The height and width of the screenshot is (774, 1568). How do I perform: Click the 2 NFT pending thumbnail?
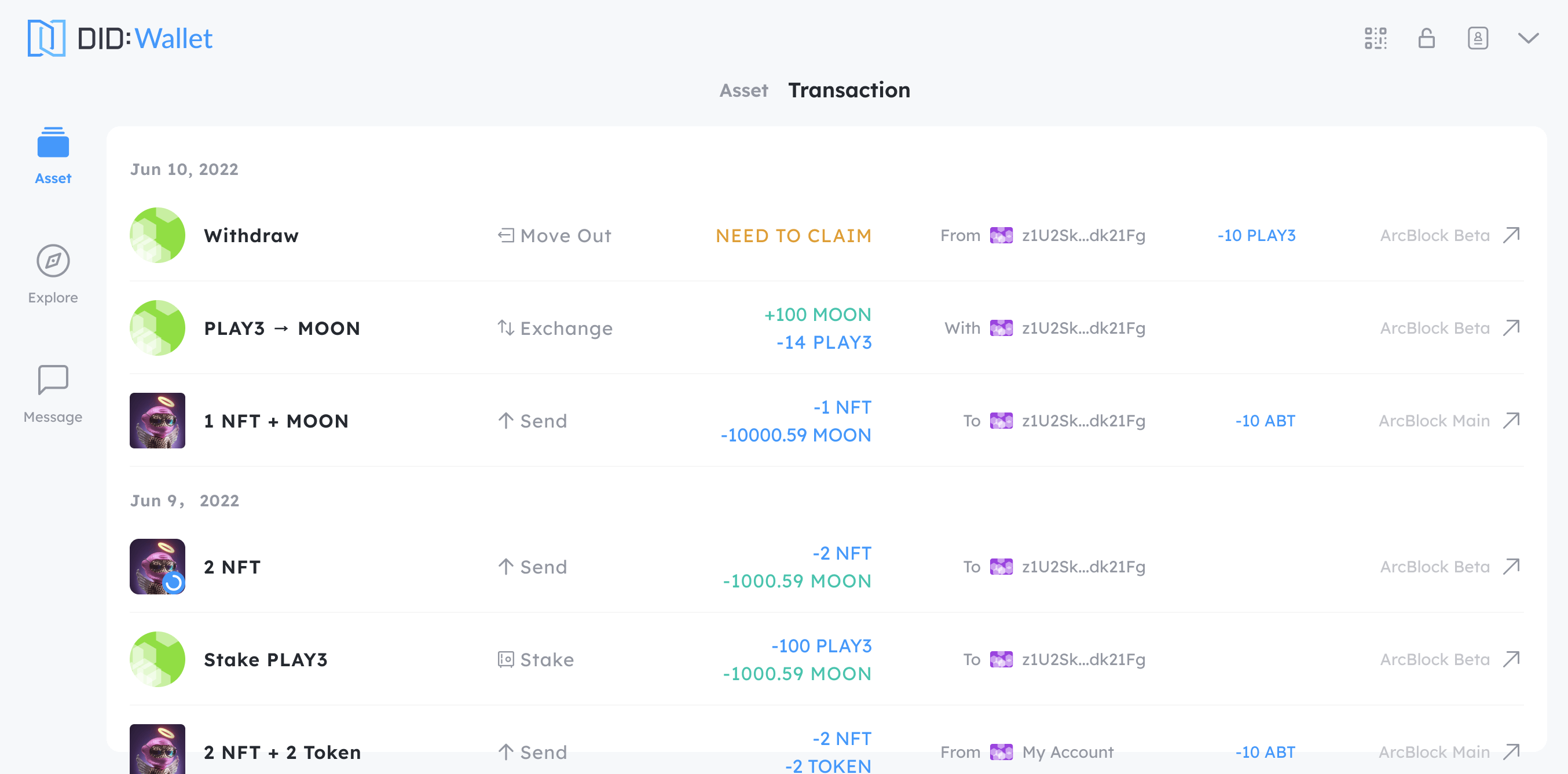coord(157,567)
